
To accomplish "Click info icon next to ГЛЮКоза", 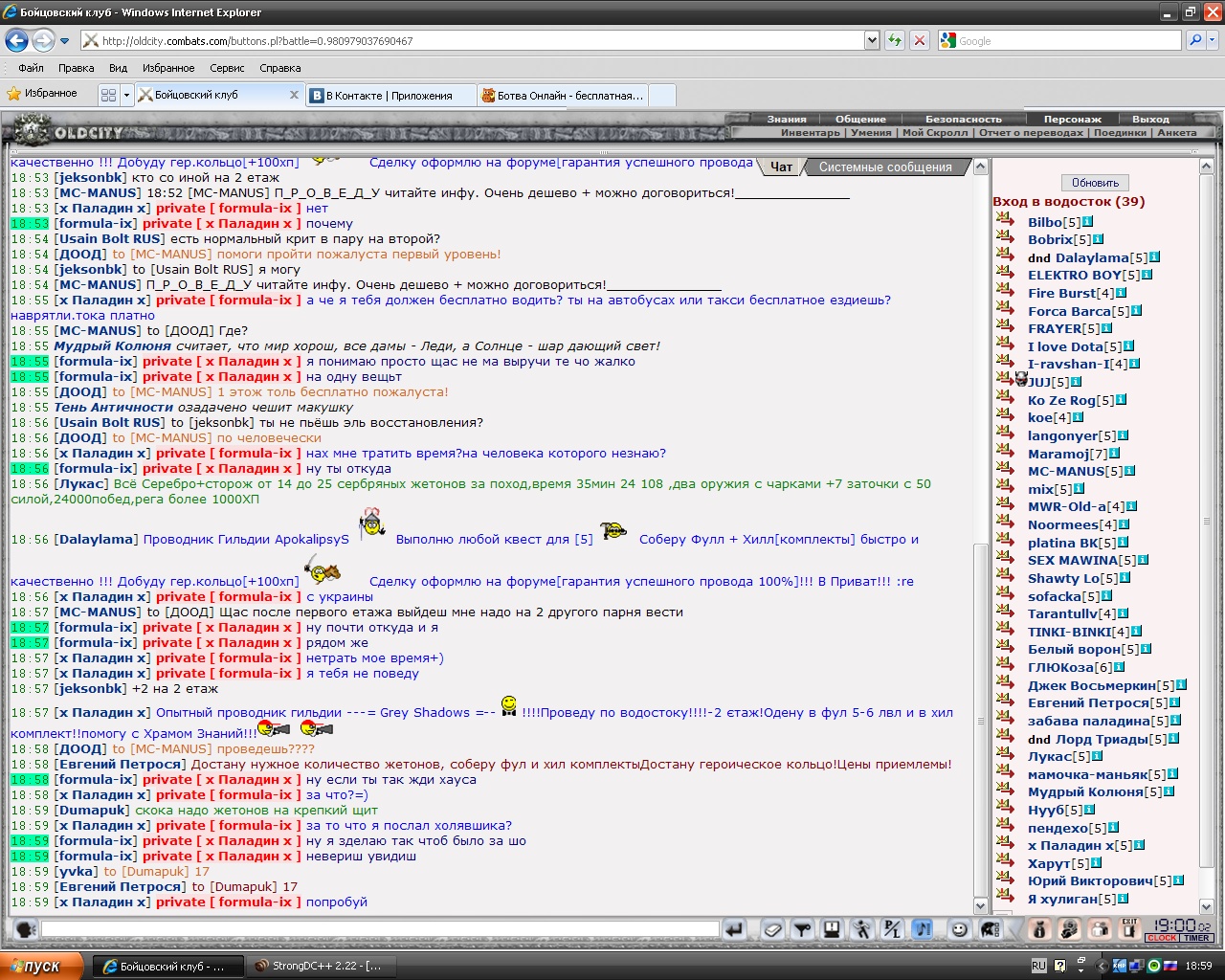I will point(1119,667).
